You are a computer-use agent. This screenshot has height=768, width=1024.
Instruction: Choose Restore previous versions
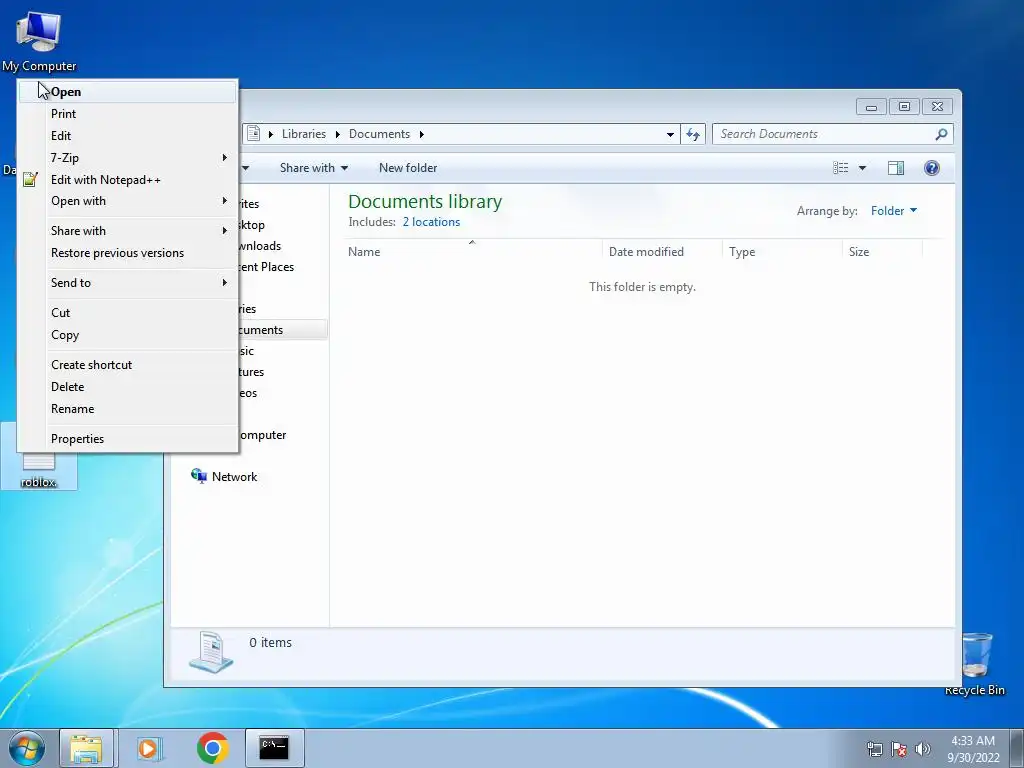point(127,253)
